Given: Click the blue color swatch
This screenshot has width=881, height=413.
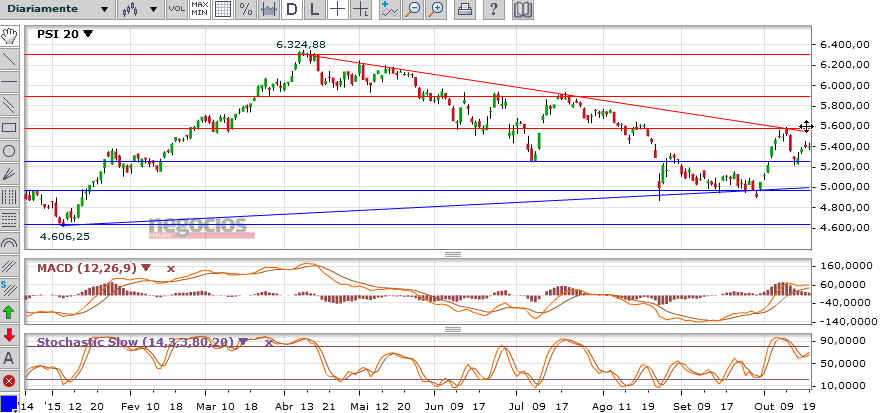Looking at the screenshot, I should pyautogui.click(x=8, y=404).
